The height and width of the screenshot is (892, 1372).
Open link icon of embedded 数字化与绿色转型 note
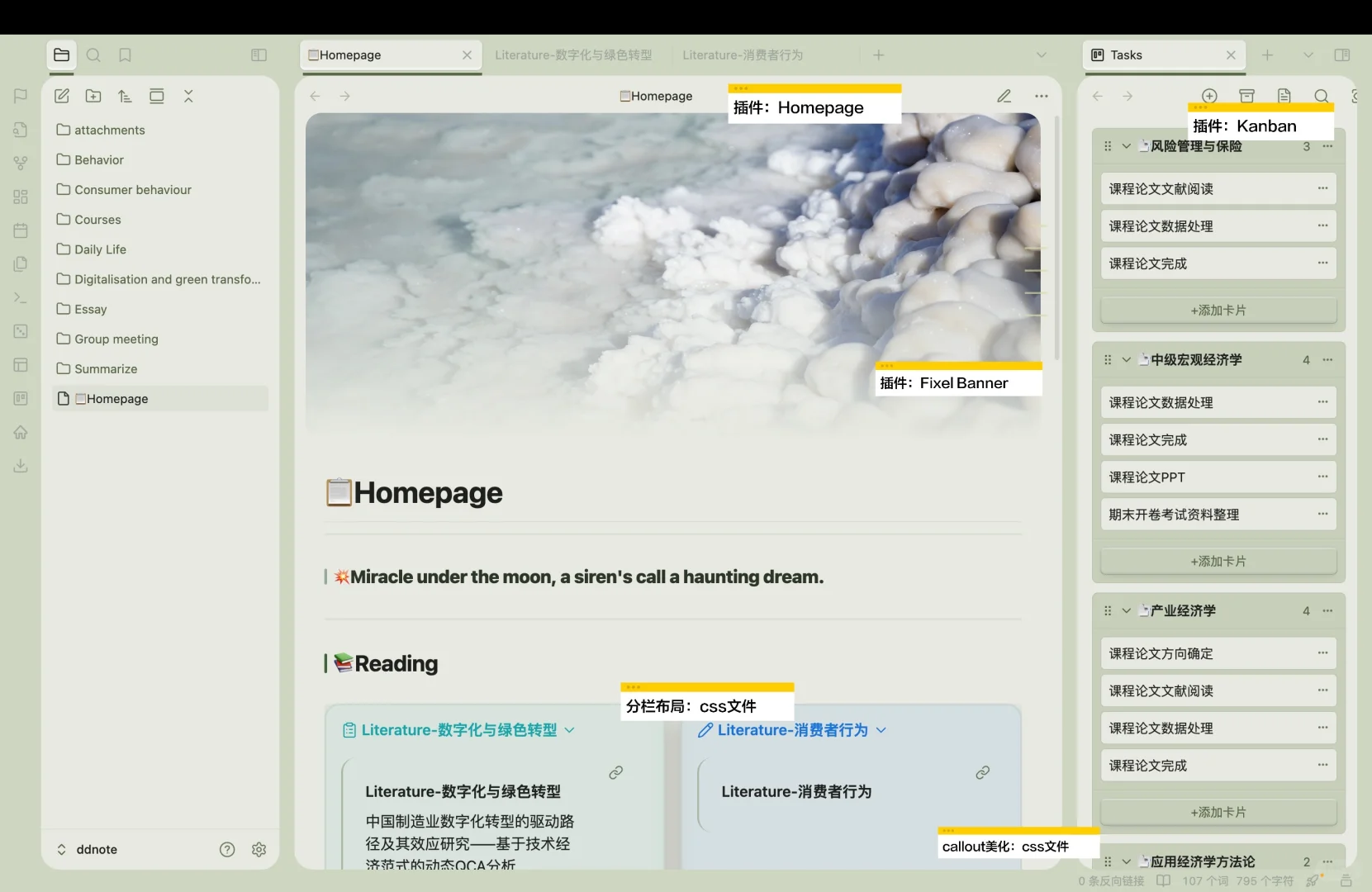(615, 772)
